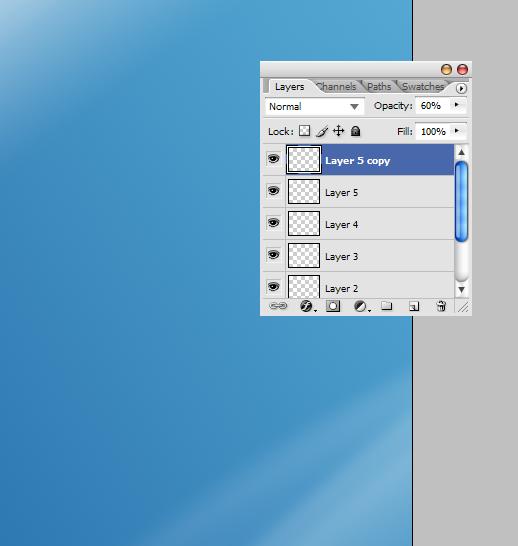
Task: Click the panel resize grip corner
Action: [463, 307]
